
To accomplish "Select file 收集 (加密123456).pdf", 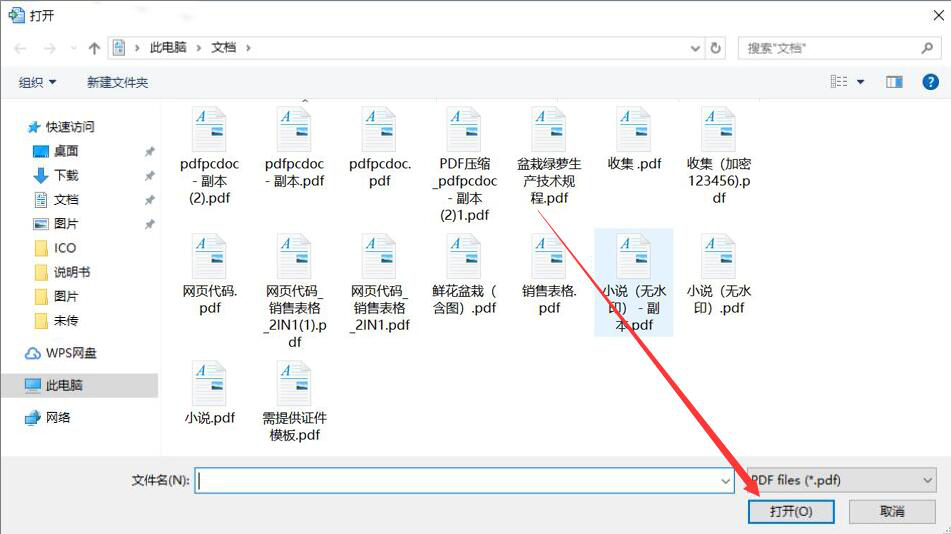I will 719,156.
